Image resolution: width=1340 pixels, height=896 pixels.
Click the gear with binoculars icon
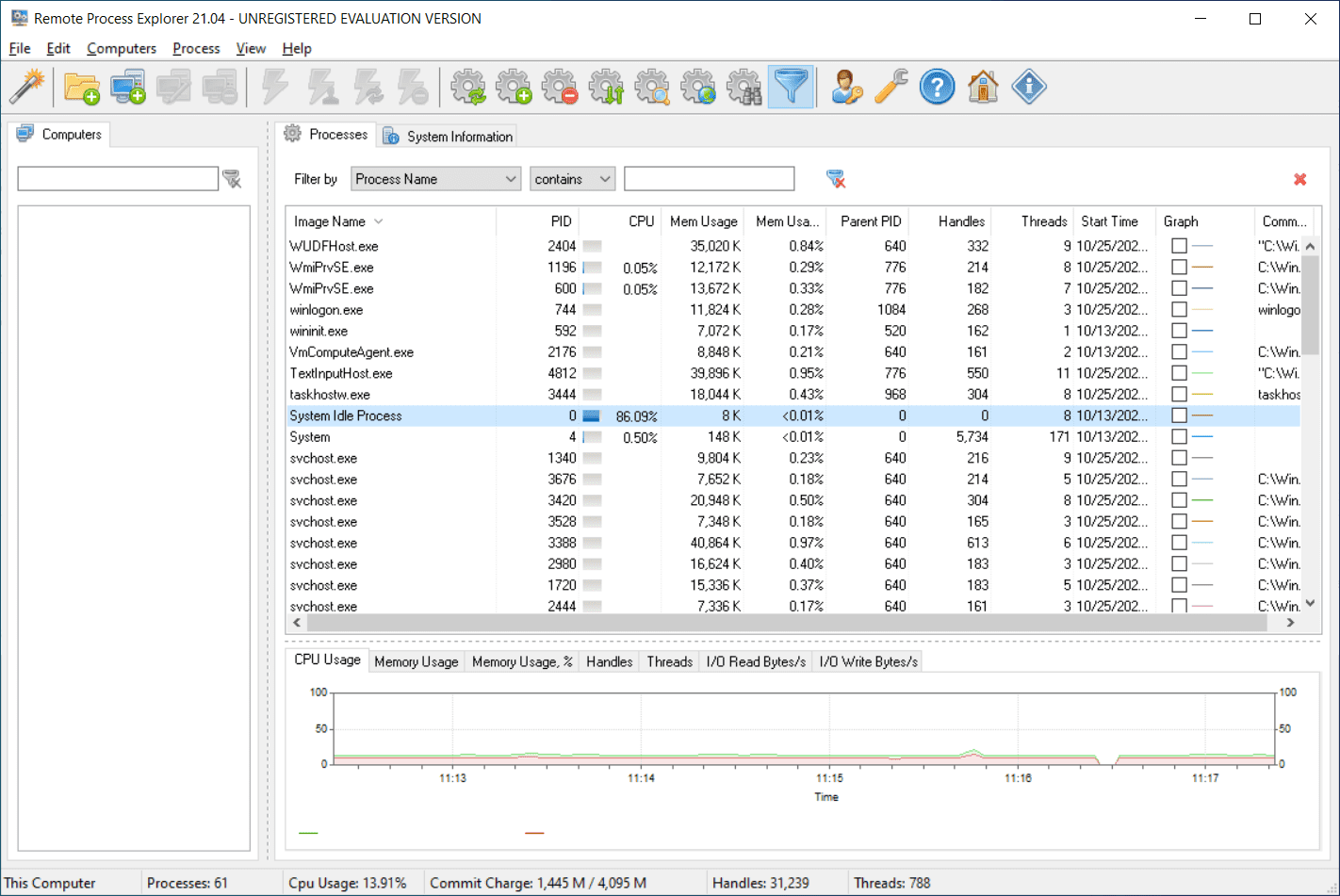pos(745,87)
